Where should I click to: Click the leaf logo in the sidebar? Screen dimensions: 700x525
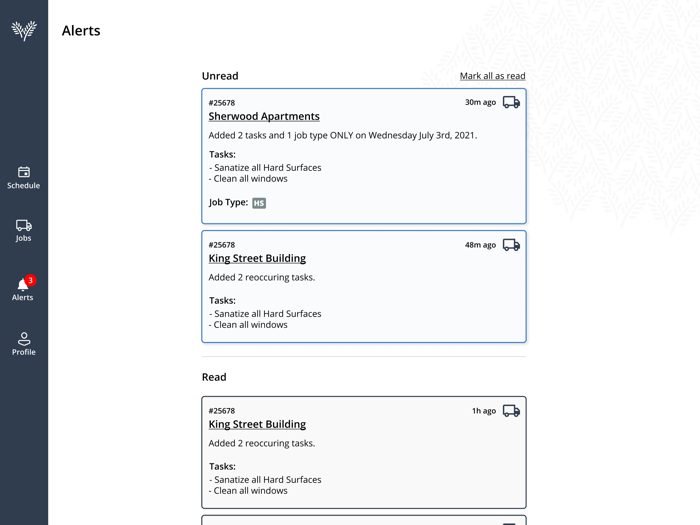pos(24,30)
